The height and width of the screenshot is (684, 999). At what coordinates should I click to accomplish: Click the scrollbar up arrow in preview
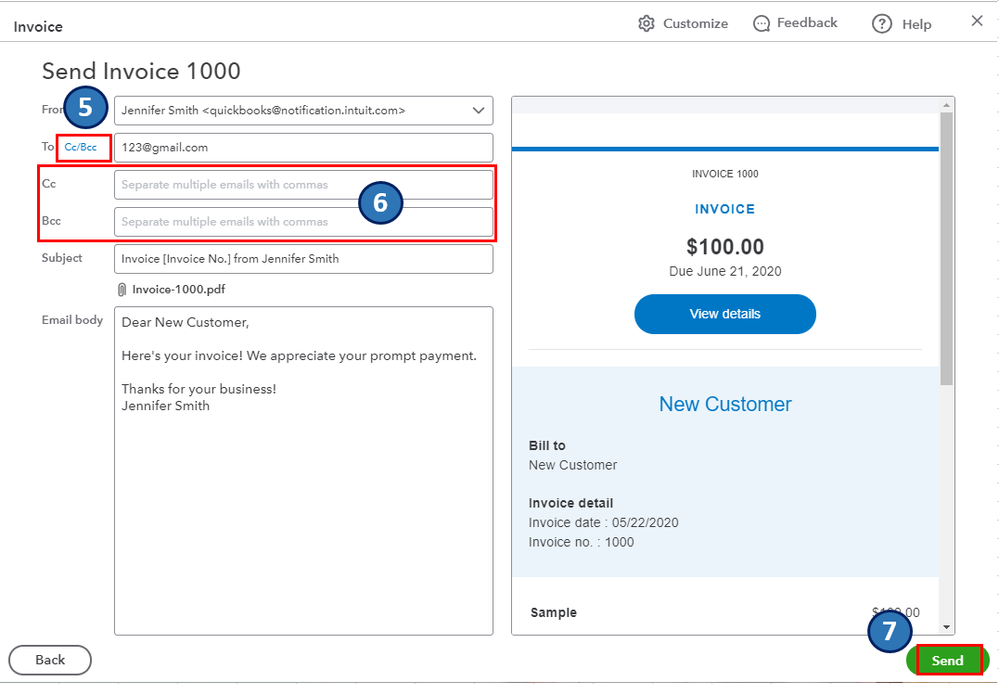[946, 105]
